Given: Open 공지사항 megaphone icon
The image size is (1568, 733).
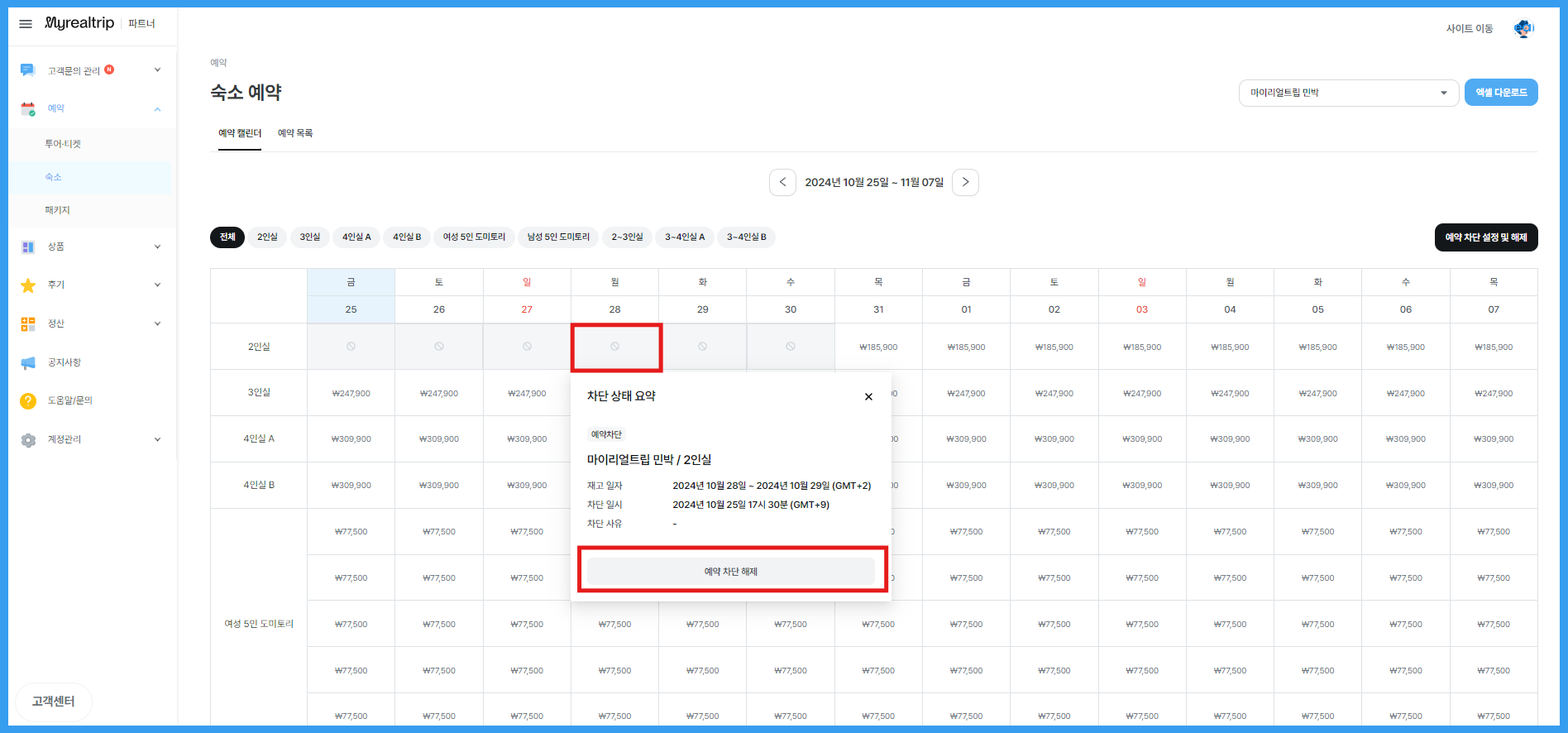Looking at the screenshot, I should pyautogui.click(x=28, y=362).
